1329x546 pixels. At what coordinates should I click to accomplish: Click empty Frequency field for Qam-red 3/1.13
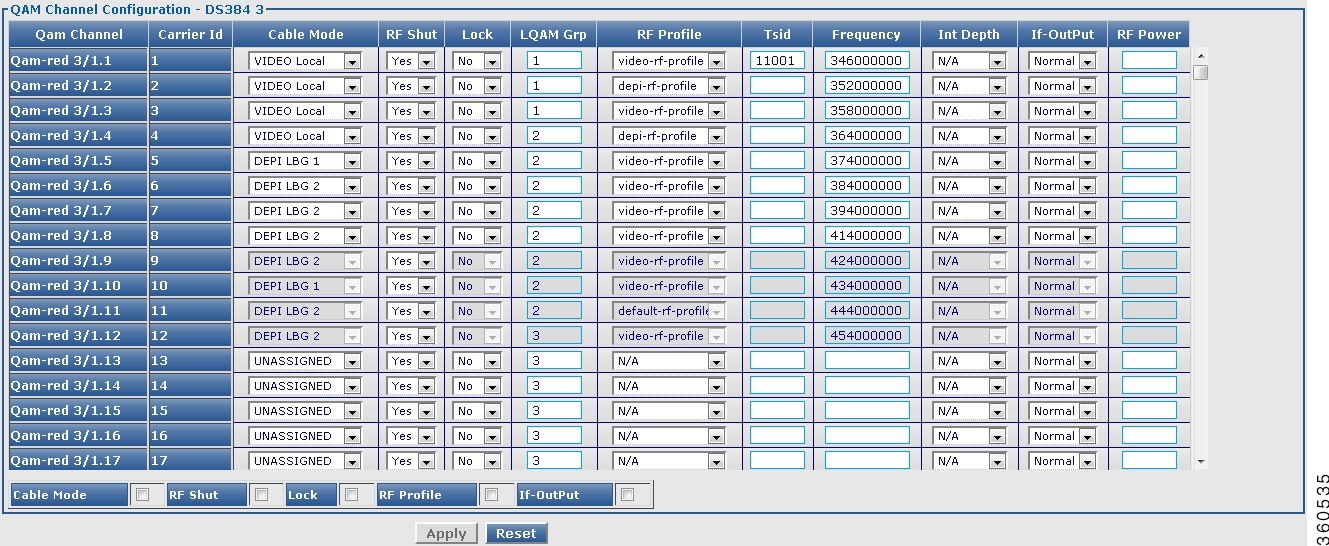coord(867,361)
